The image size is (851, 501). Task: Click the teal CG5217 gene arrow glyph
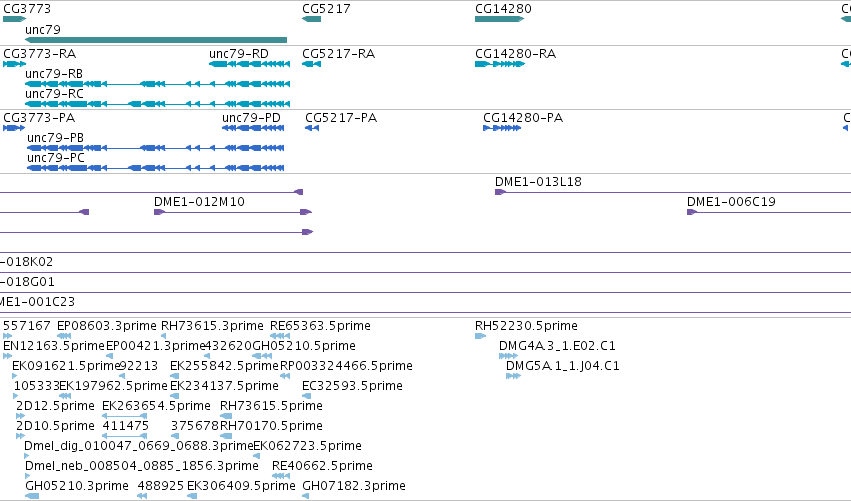point(312,19)
